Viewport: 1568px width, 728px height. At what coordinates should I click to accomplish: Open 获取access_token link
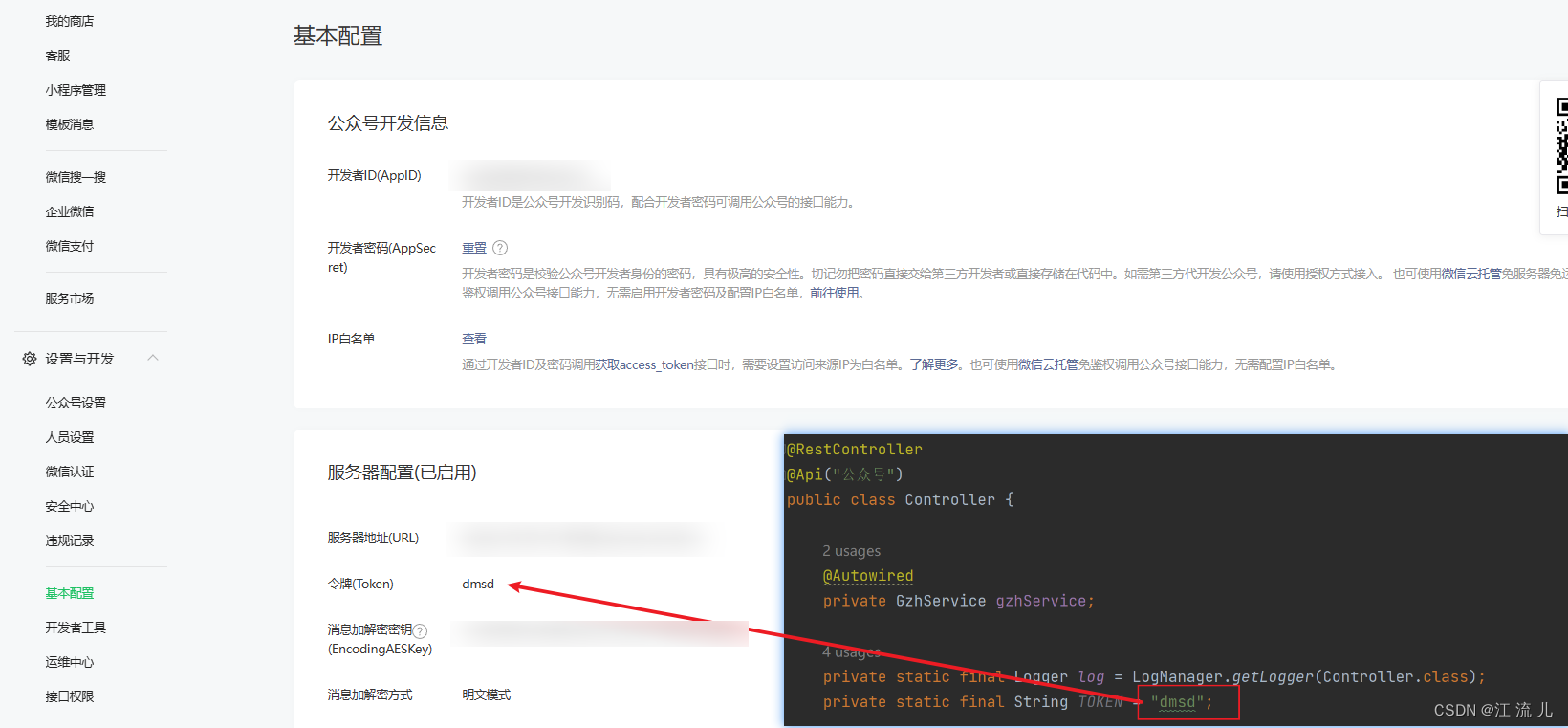pos(644,364)
